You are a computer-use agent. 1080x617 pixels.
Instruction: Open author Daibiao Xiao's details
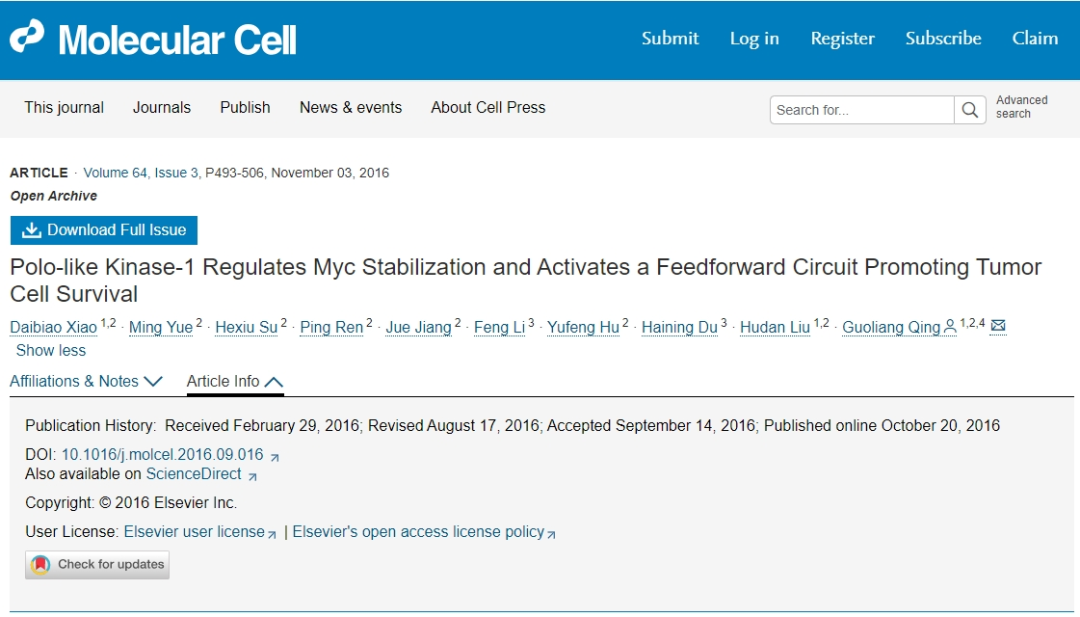click(54, 328)
